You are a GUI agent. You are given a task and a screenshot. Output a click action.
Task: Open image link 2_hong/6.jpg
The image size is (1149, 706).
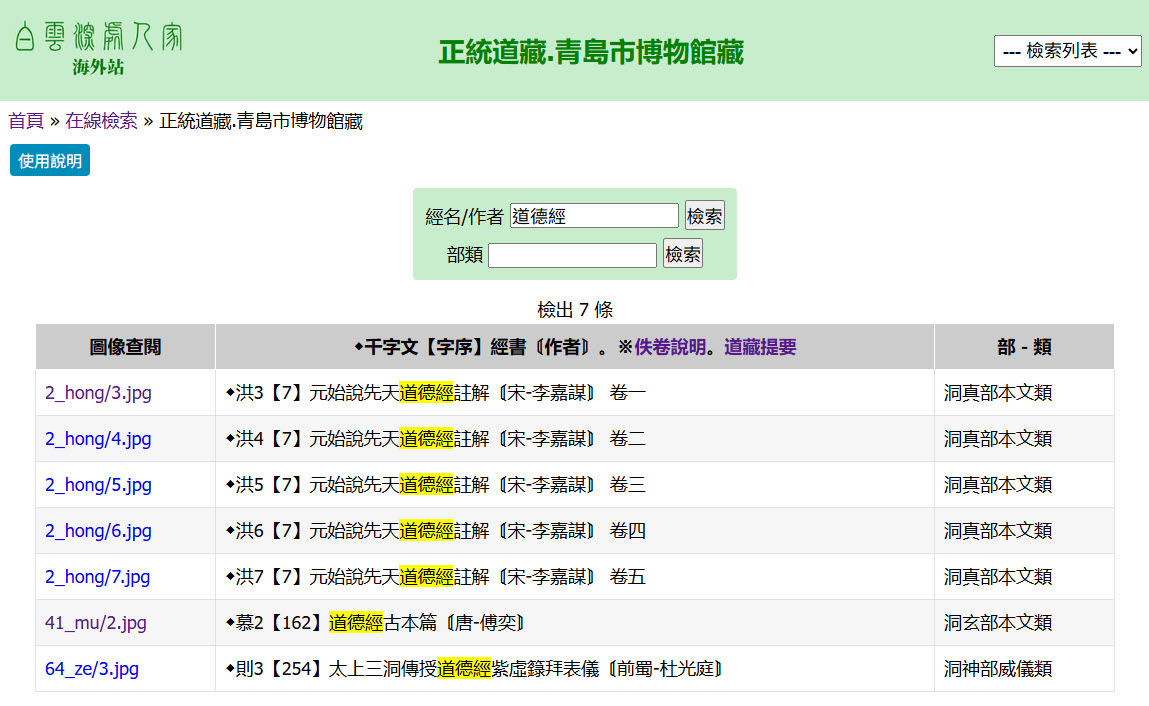tap(98, 531)
